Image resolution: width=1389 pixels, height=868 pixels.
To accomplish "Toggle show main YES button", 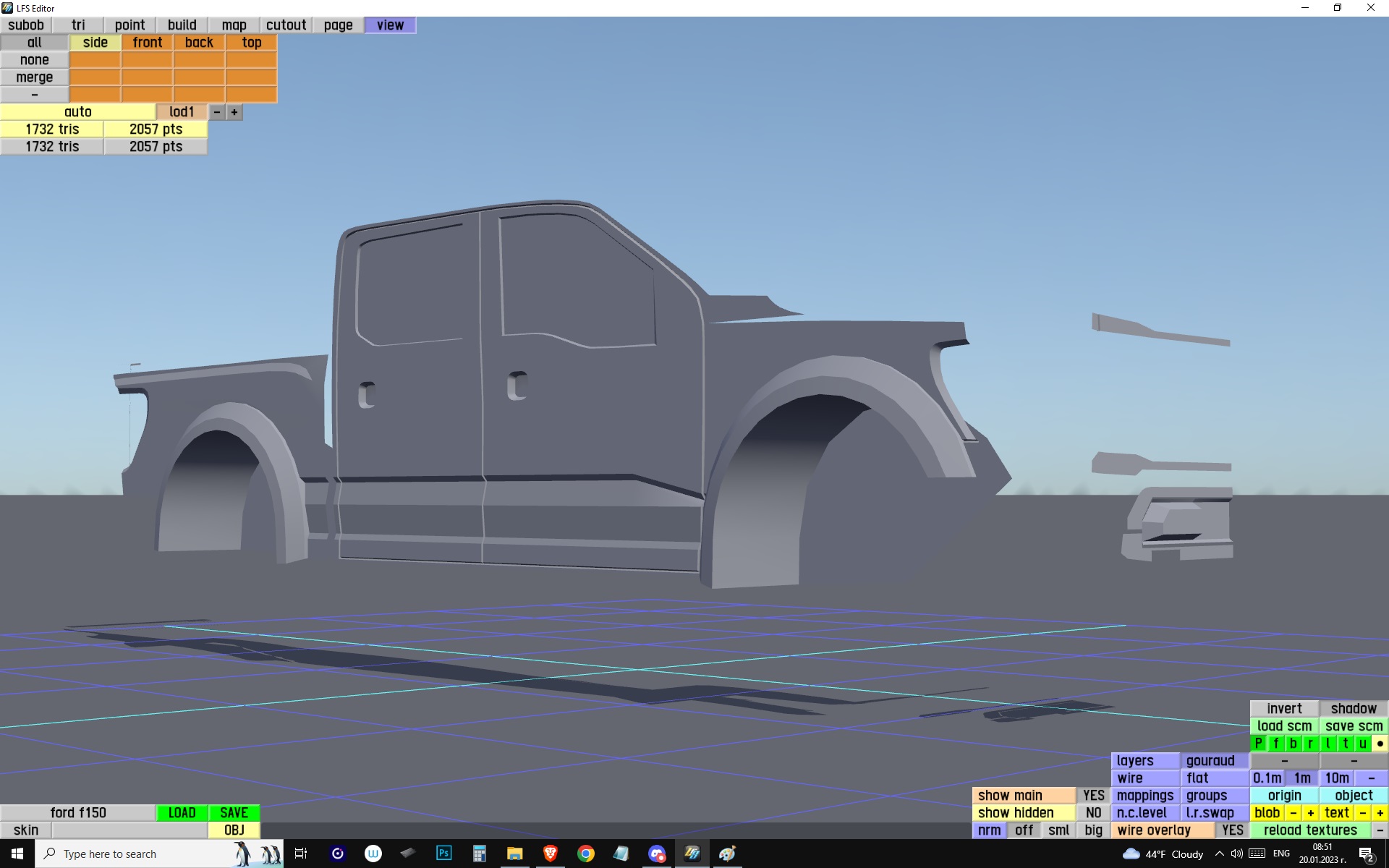I will click(x=1093, y=796).
